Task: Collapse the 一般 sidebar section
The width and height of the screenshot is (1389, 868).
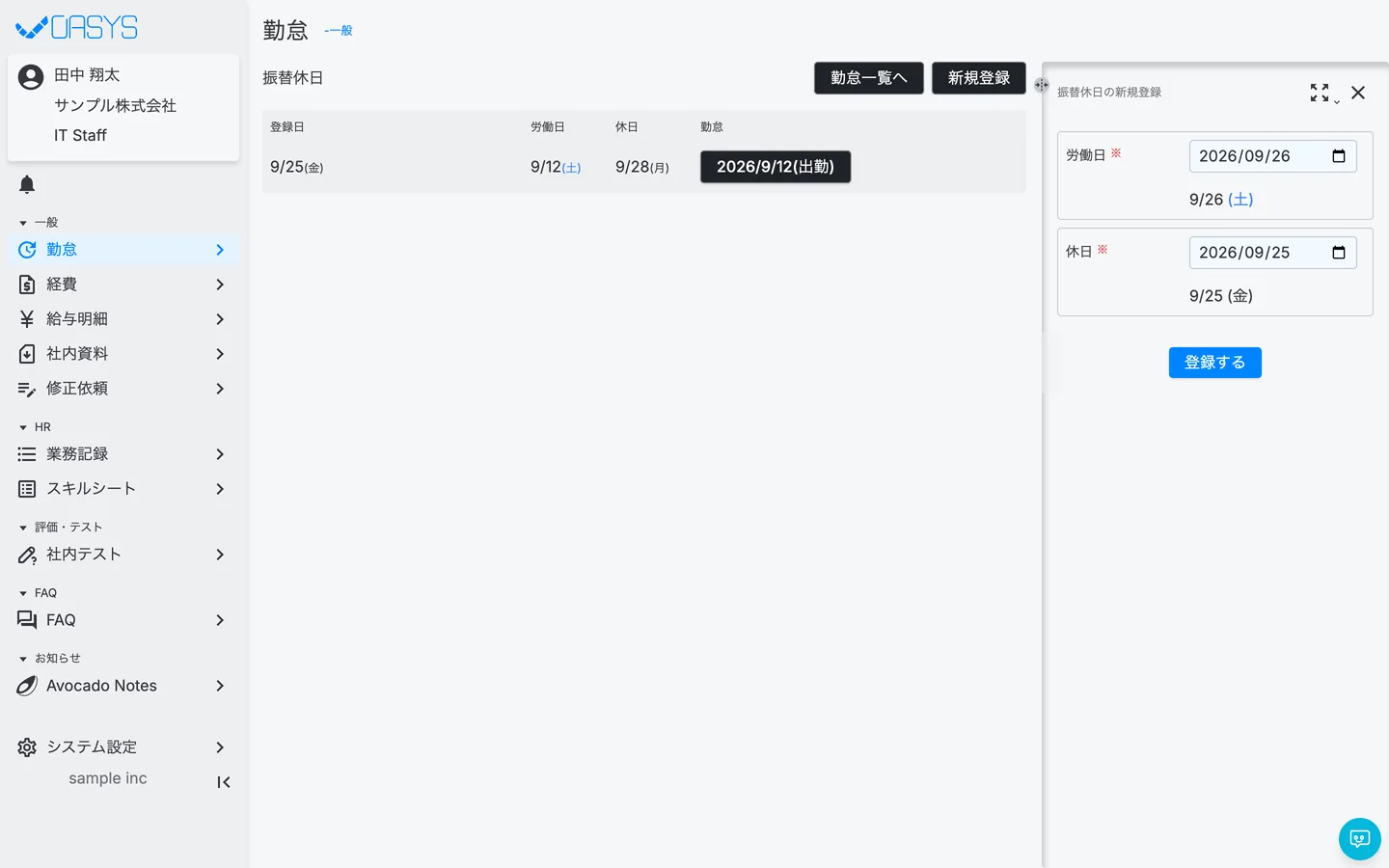Action: [x=39, y=223]
